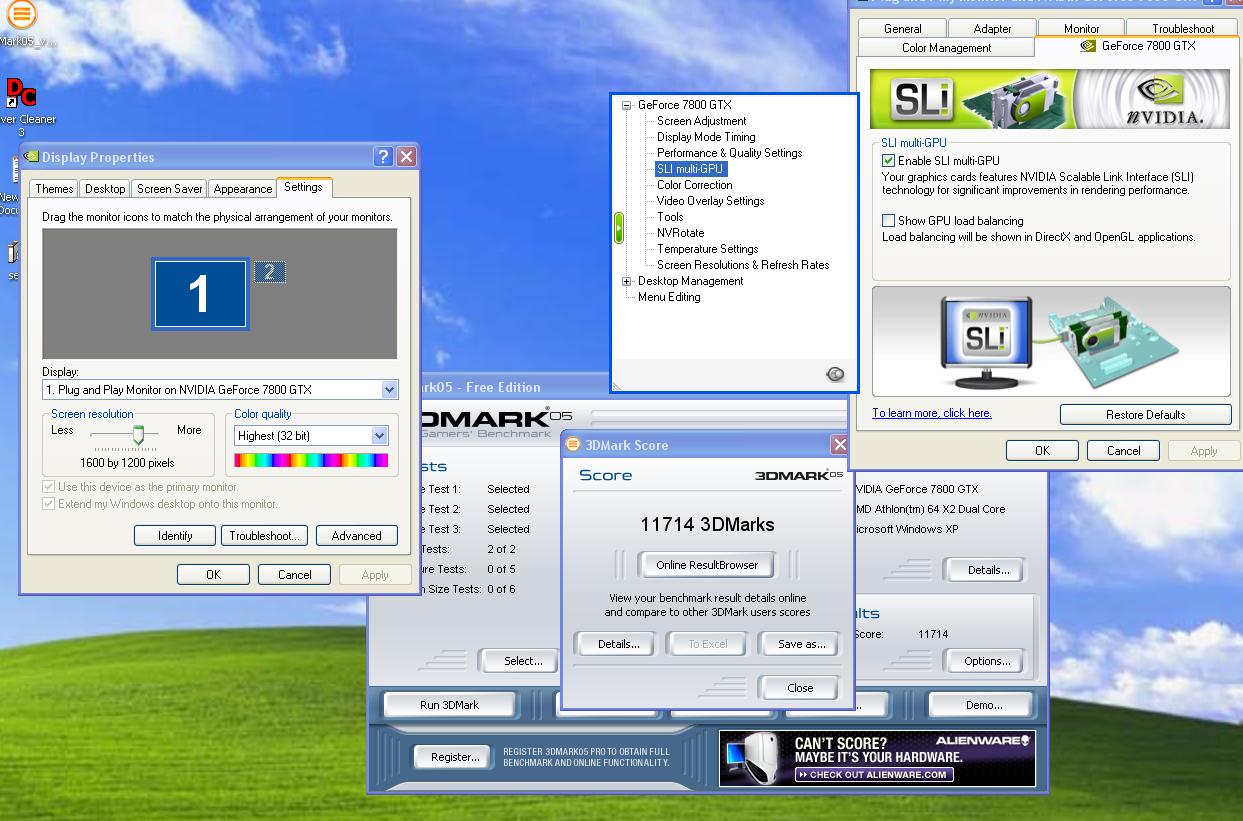1243x821 pixels.
Task: Click the Identify button
Action: (175, 536)
